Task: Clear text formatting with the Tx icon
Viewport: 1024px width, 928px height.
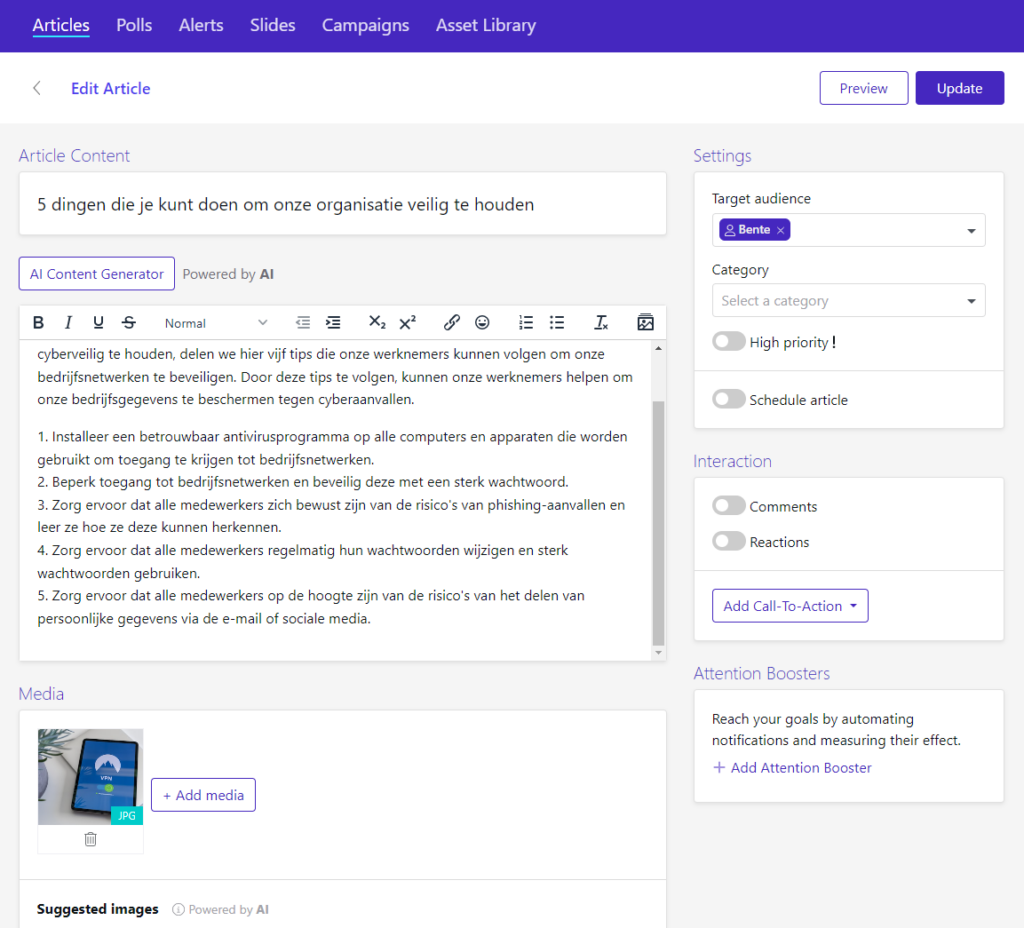Action: (601, 322)
